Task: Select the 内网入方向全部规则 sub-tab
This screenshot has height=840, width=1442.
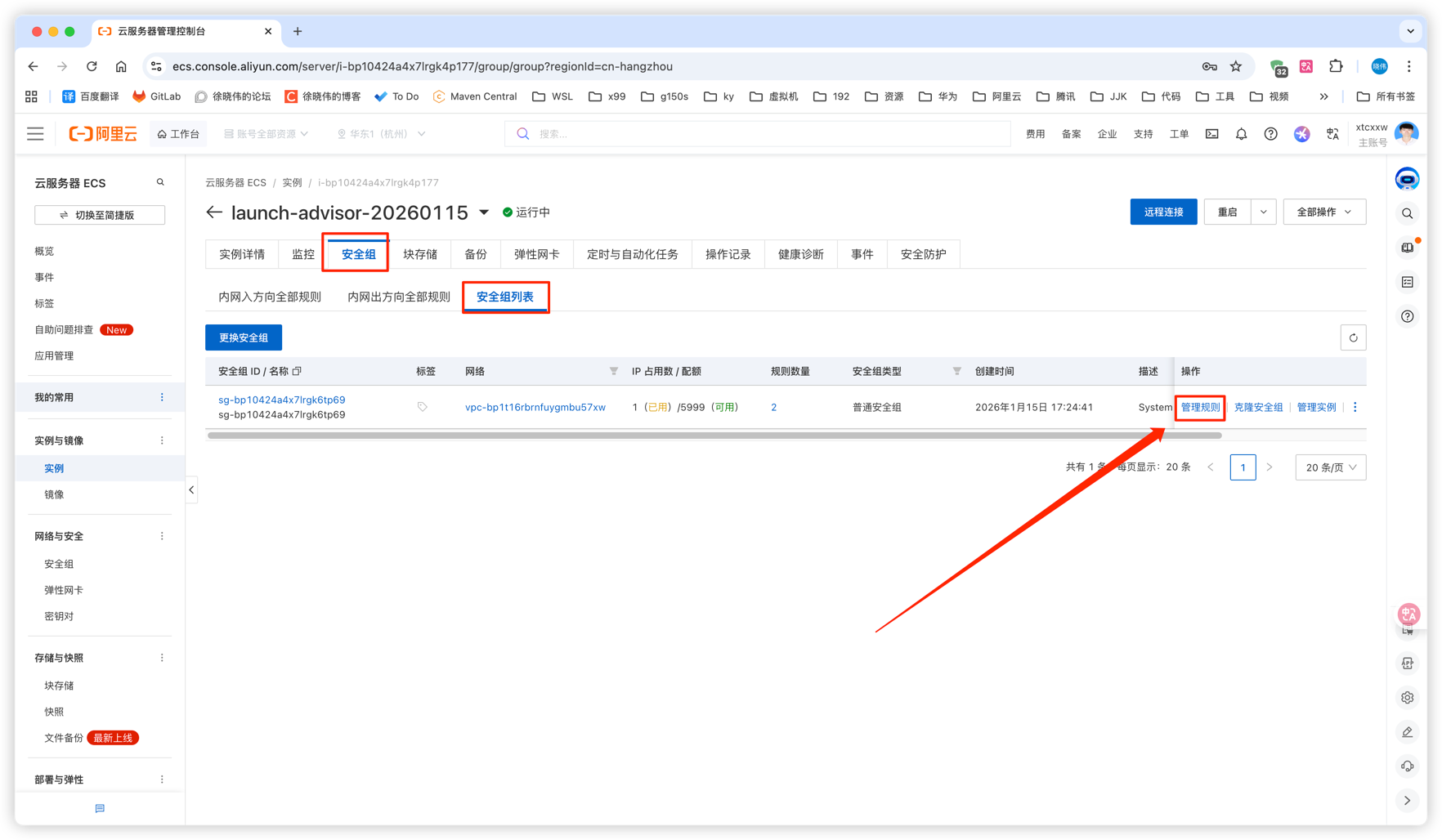Action: coord(270,297)
